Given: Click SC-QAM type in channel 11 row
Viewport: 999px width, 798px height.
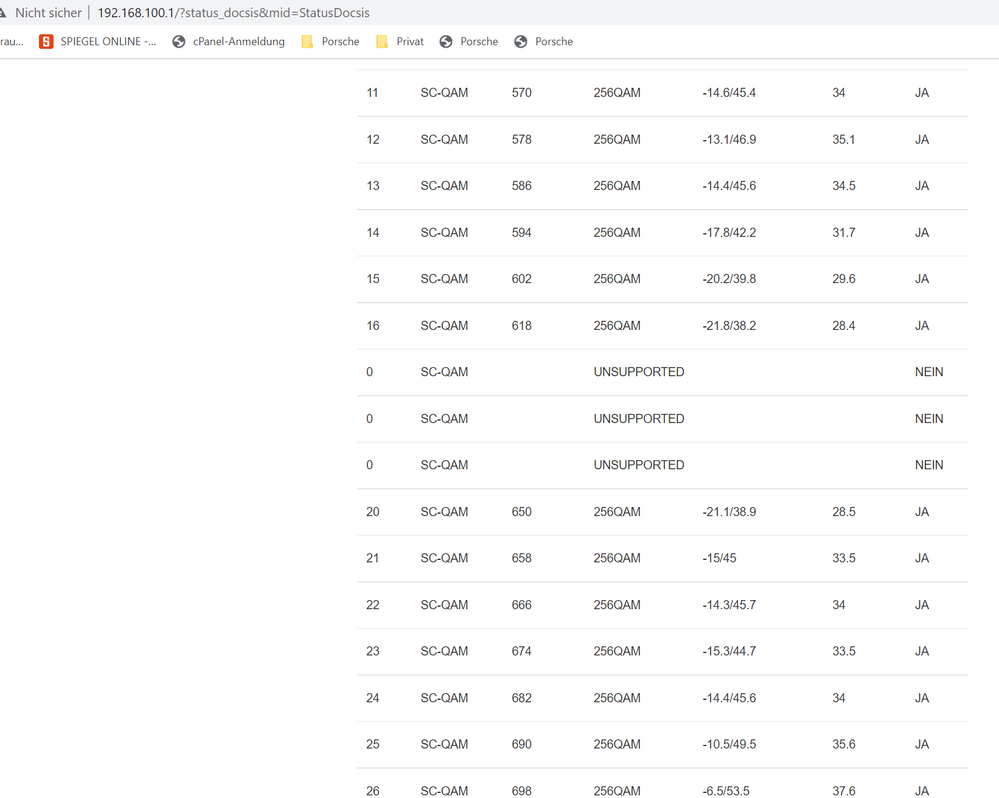Looking at the screenshot, I should tap(444, 93).
